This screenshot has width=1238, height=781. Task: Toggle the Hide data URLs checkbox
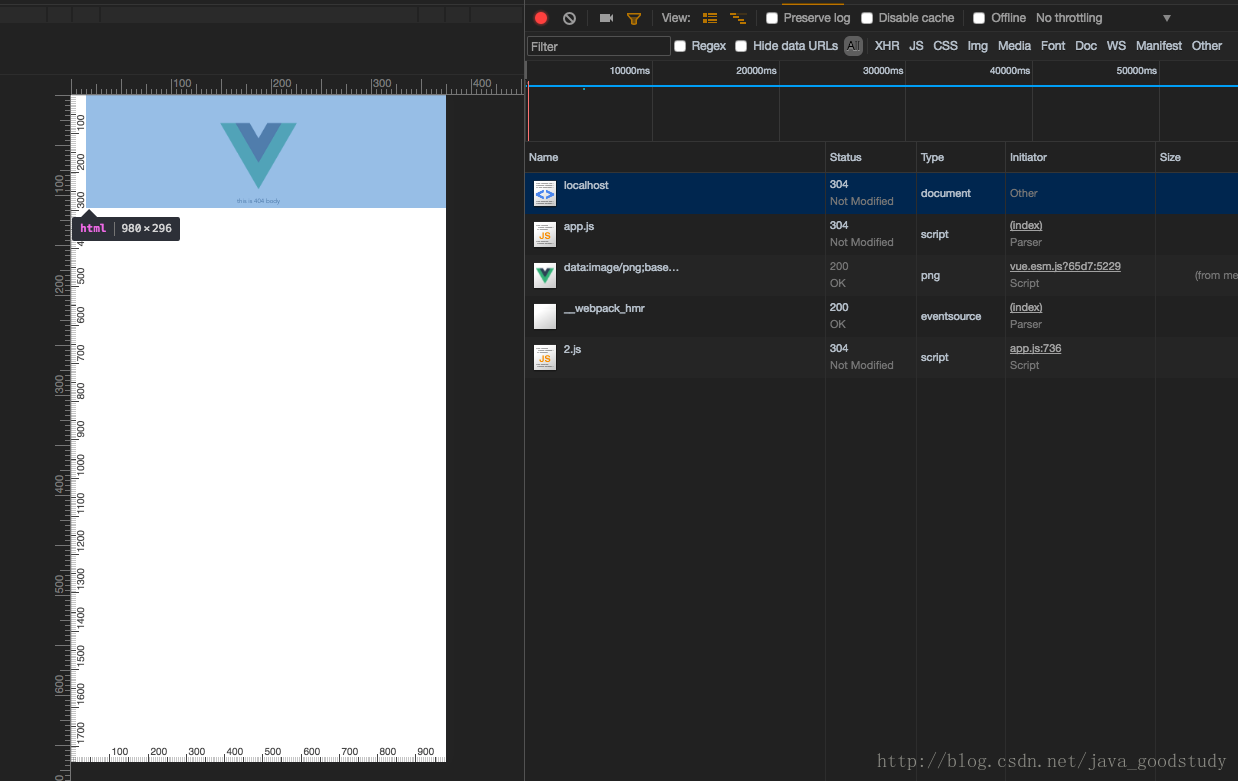[x=741, y=46]
